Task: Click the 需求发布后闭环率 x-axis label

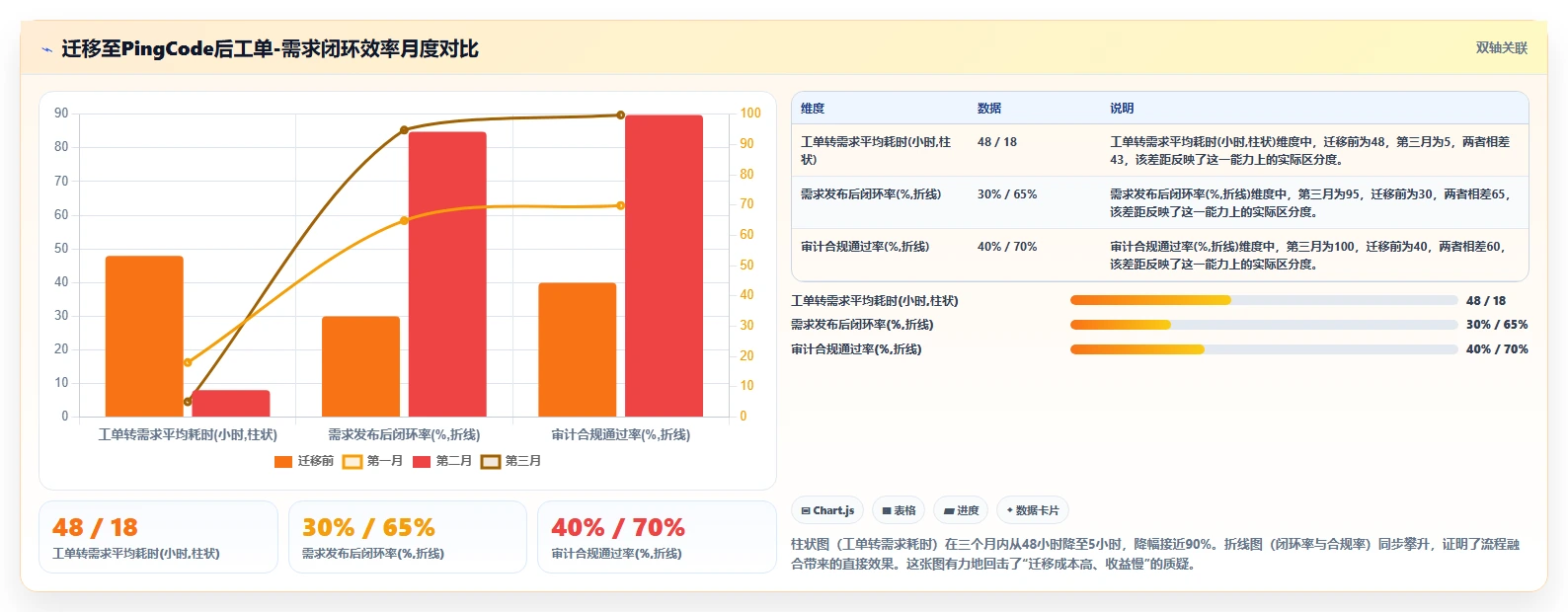Action: click(404, 434)
